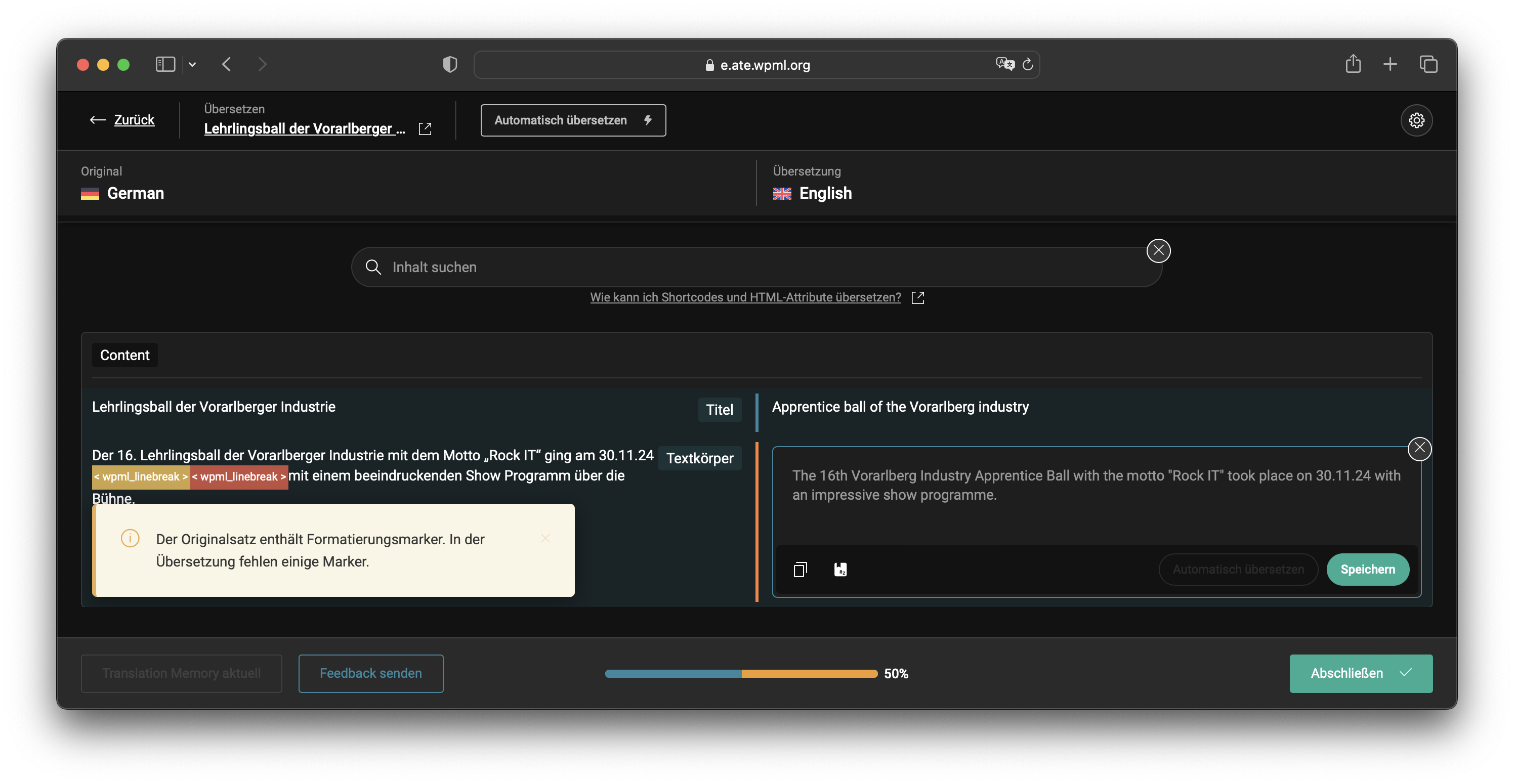Open the Lehrlingsball der Vorarlberger page link
The width and height of the screenshot is (1514, 784).
click(305, 128)
